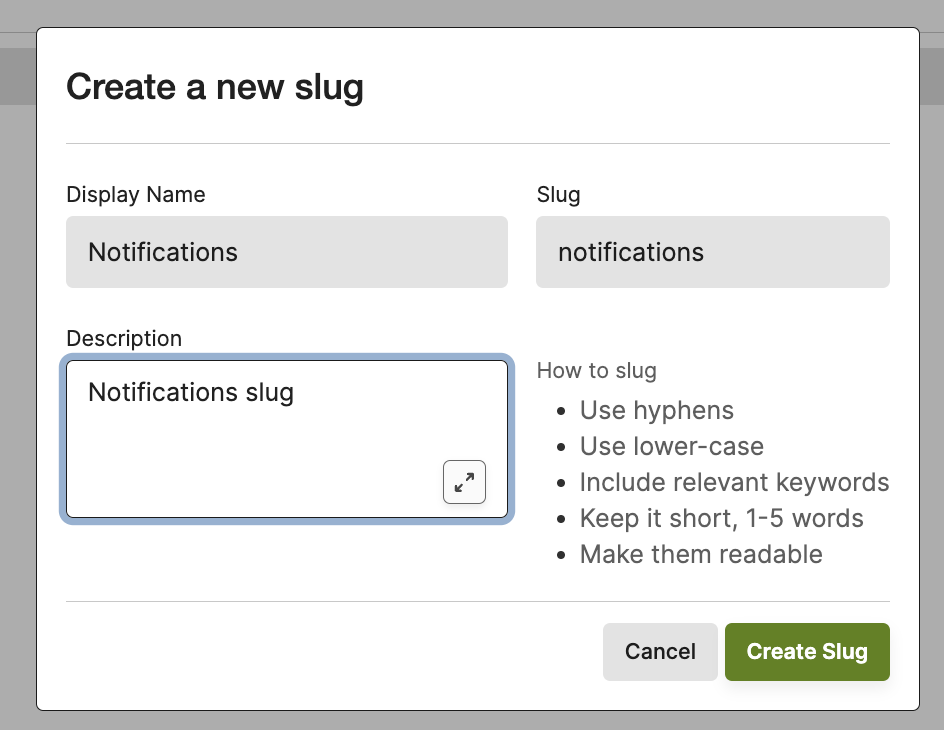
Task: Click the "Use lower-case" tip
Action: 672,447
